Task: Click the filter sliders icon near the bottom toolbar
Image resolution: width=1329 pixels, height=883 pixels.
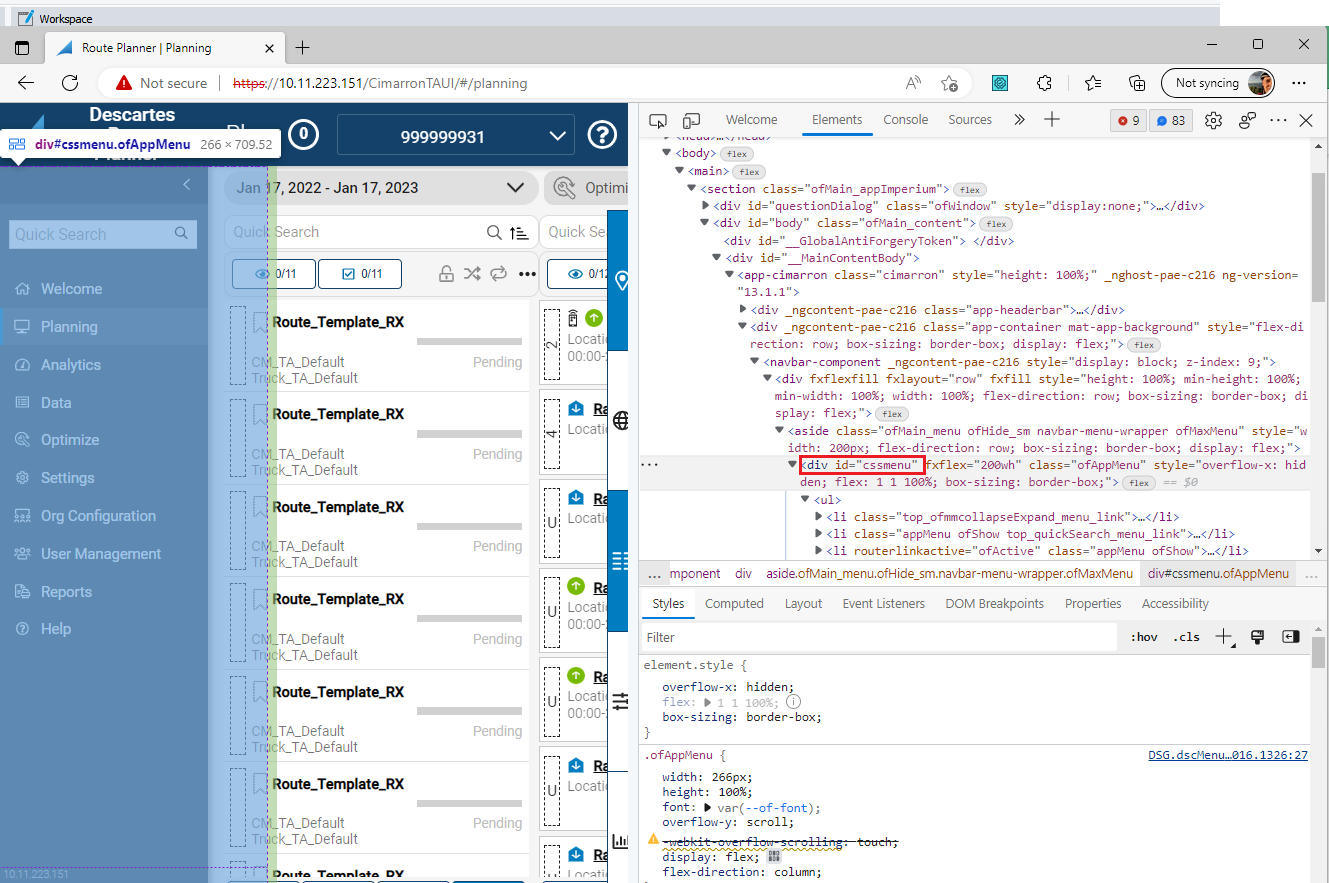Action: point(620,701)
